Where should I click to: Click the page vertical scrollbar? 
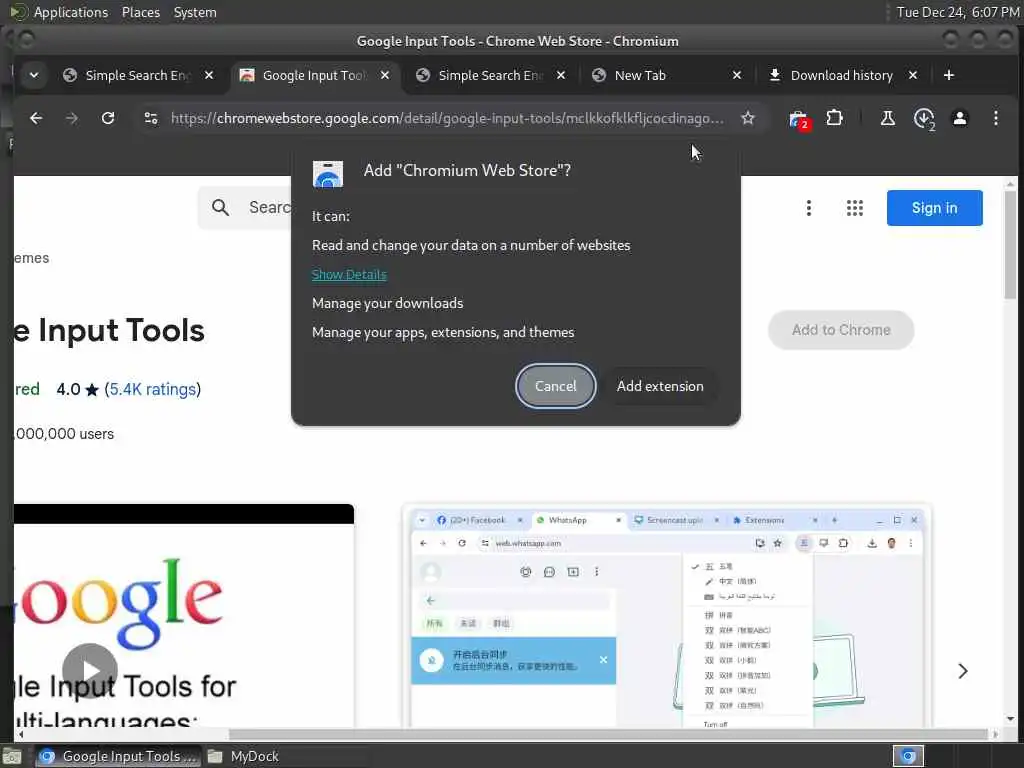1010,244
